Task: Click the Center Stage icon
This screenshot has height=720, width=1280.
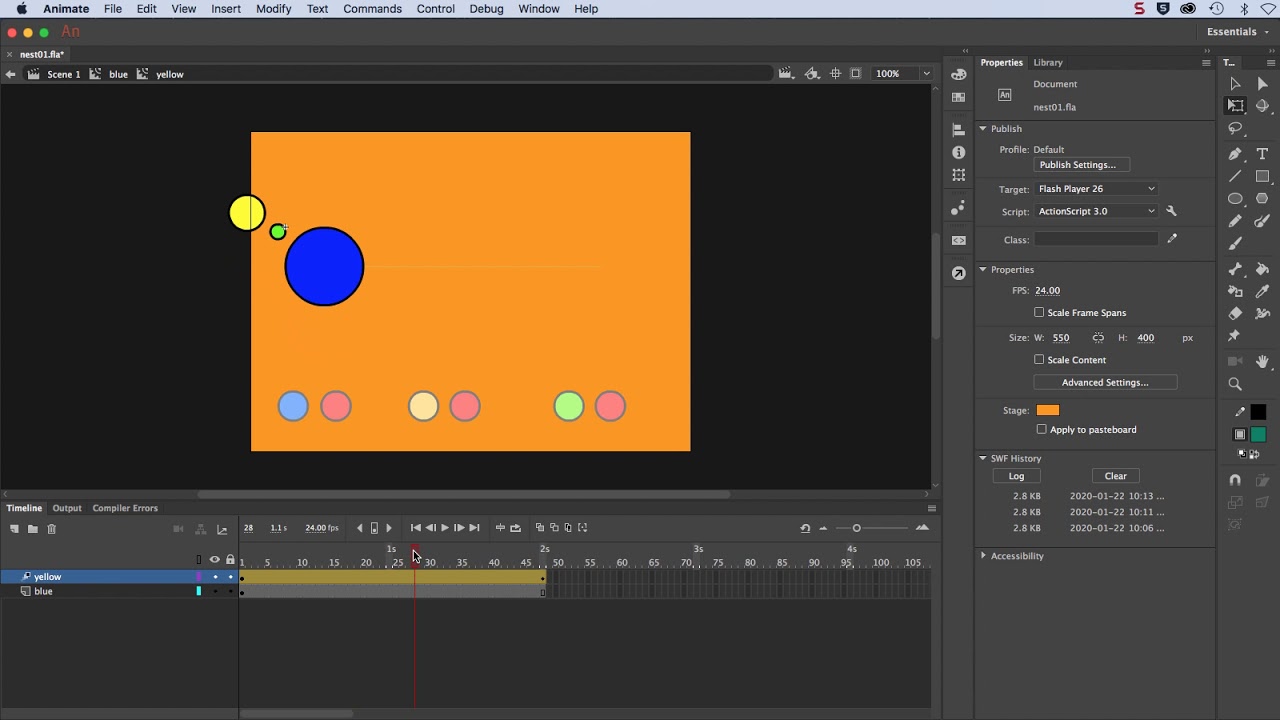Action: pyautogui.click(x=834, y=73)
